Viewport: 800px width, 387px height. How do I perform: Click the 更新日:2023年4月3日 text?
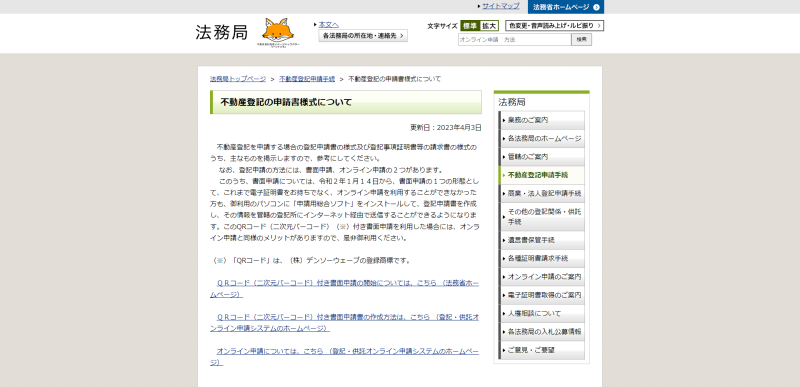pos(445,127)
